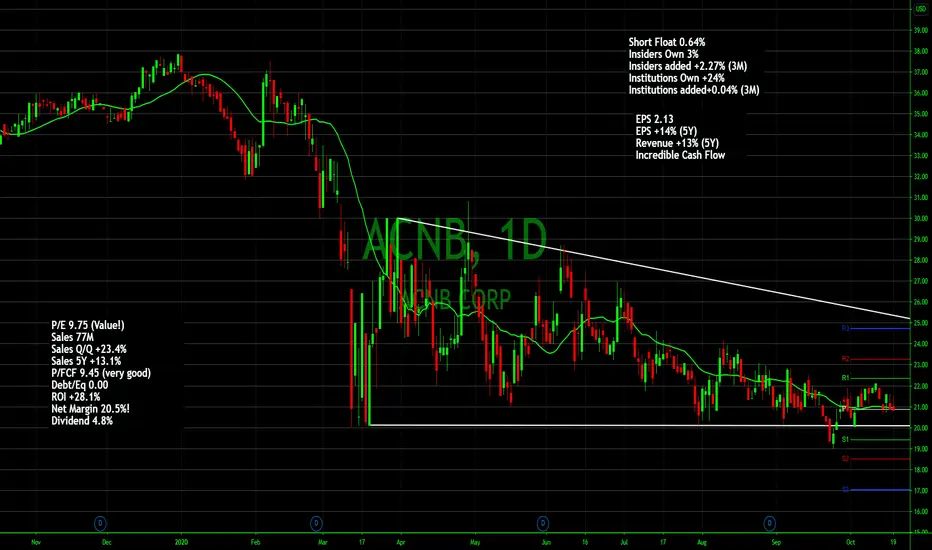Click the dividend marker above Dec
Viewport: 932px width, 550px height.
point(100,523)
